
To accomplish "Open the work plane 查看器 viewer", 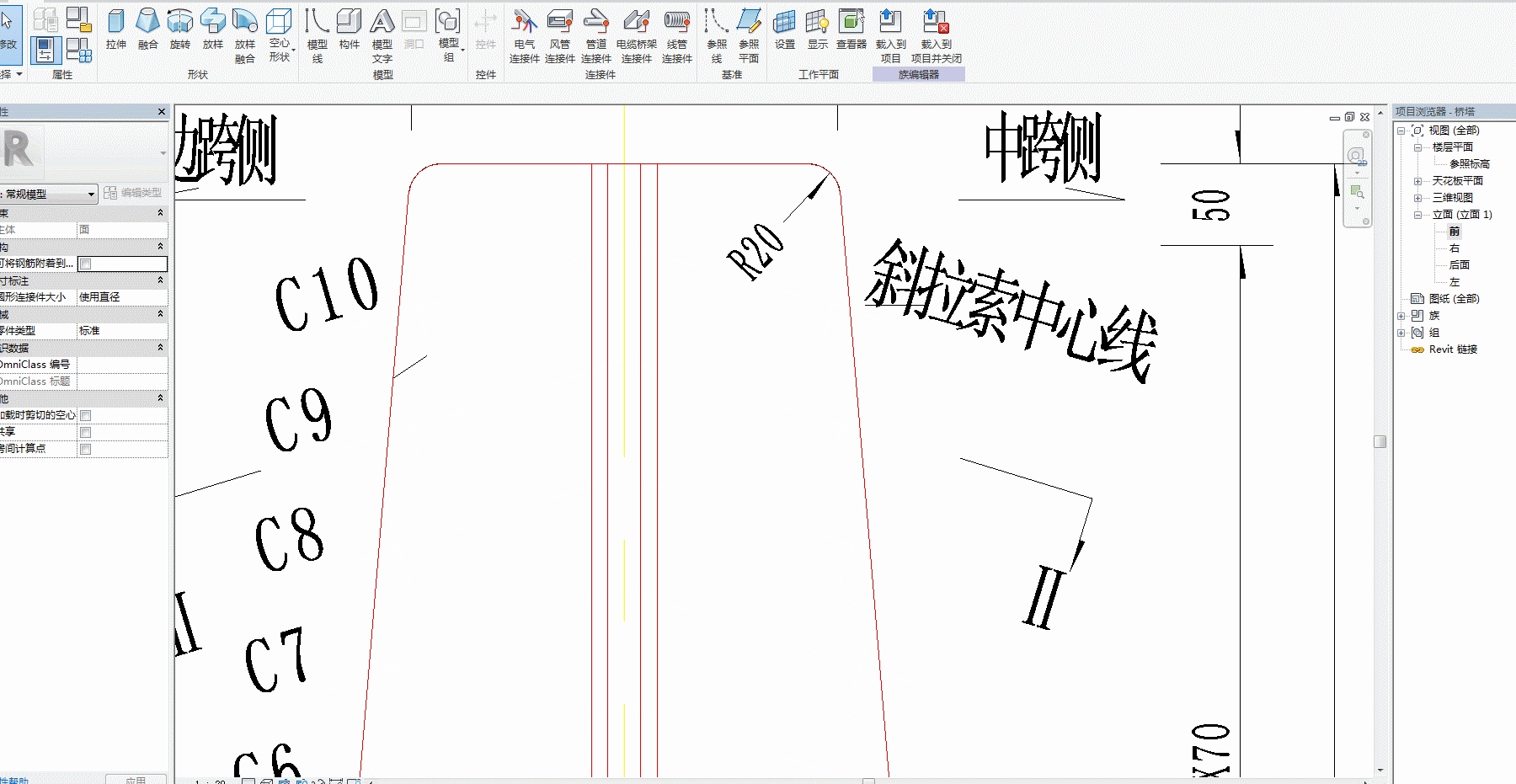I will [x=851, y=29].
